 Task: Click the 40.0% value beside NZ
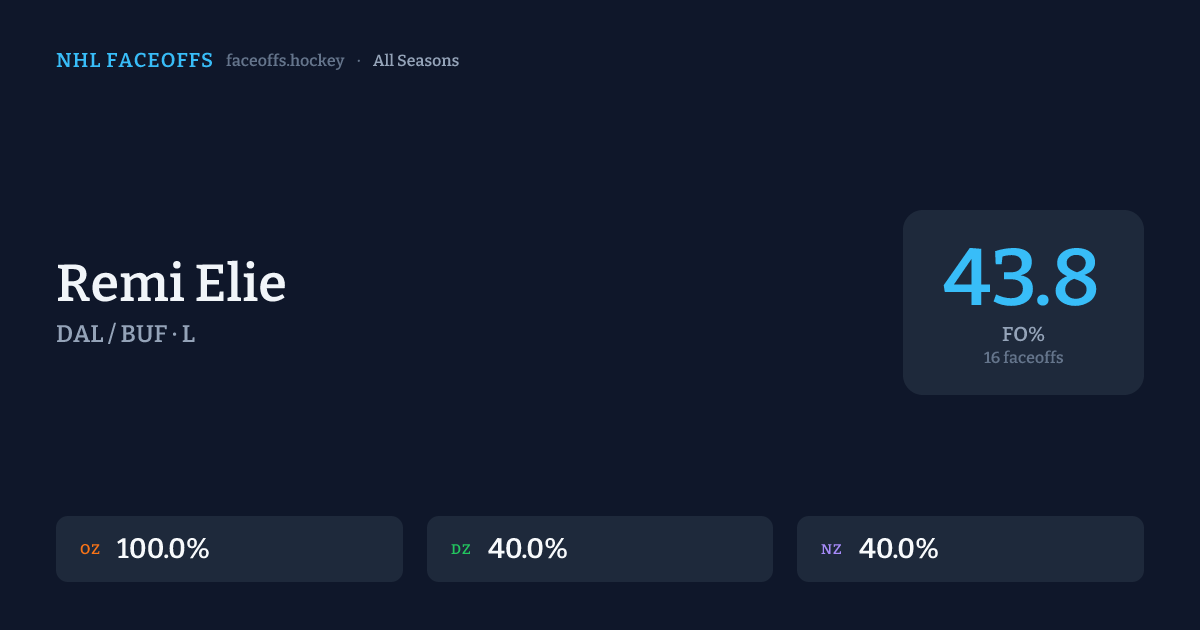898,549
